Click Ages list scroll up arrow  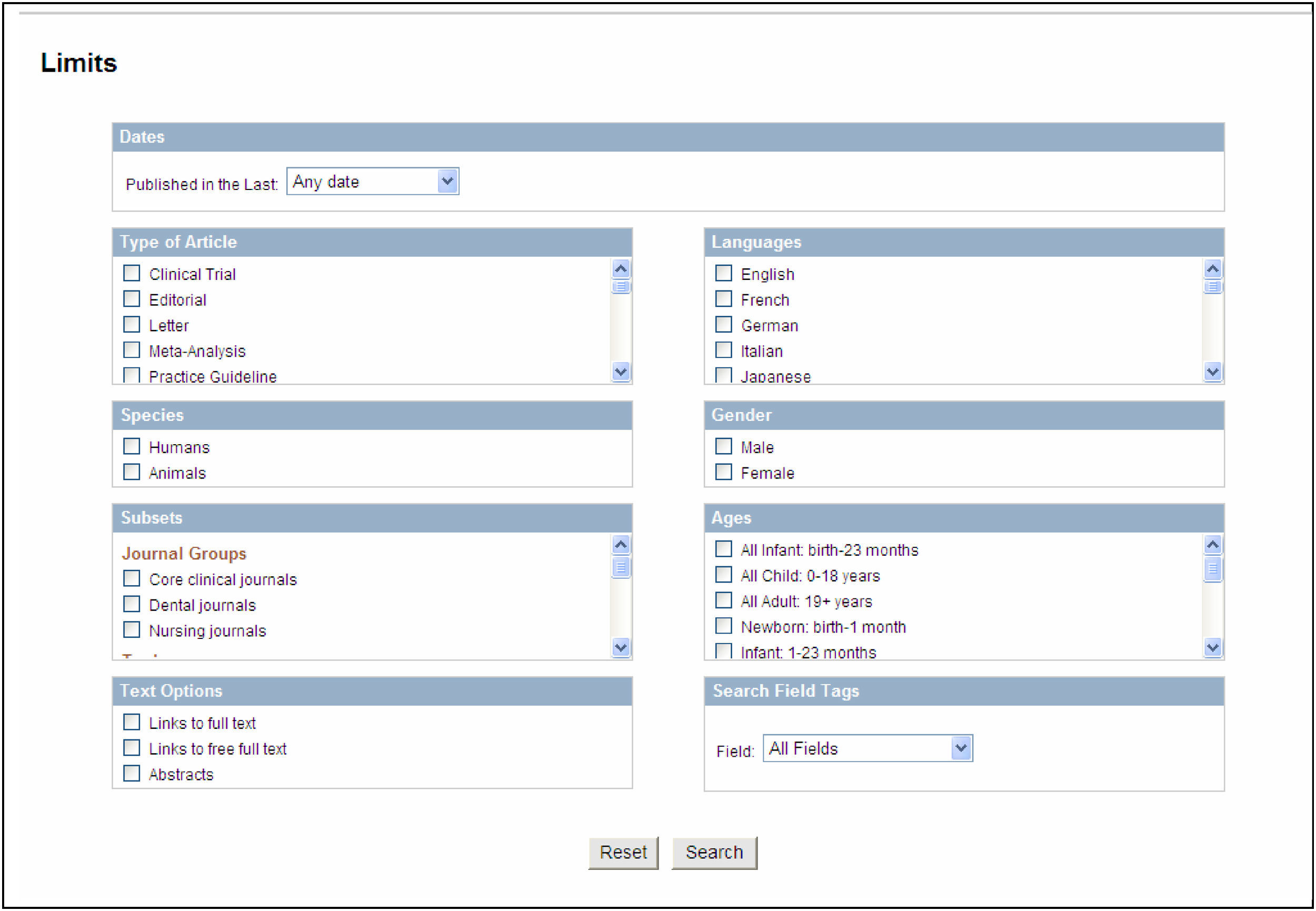point(1212,545)
